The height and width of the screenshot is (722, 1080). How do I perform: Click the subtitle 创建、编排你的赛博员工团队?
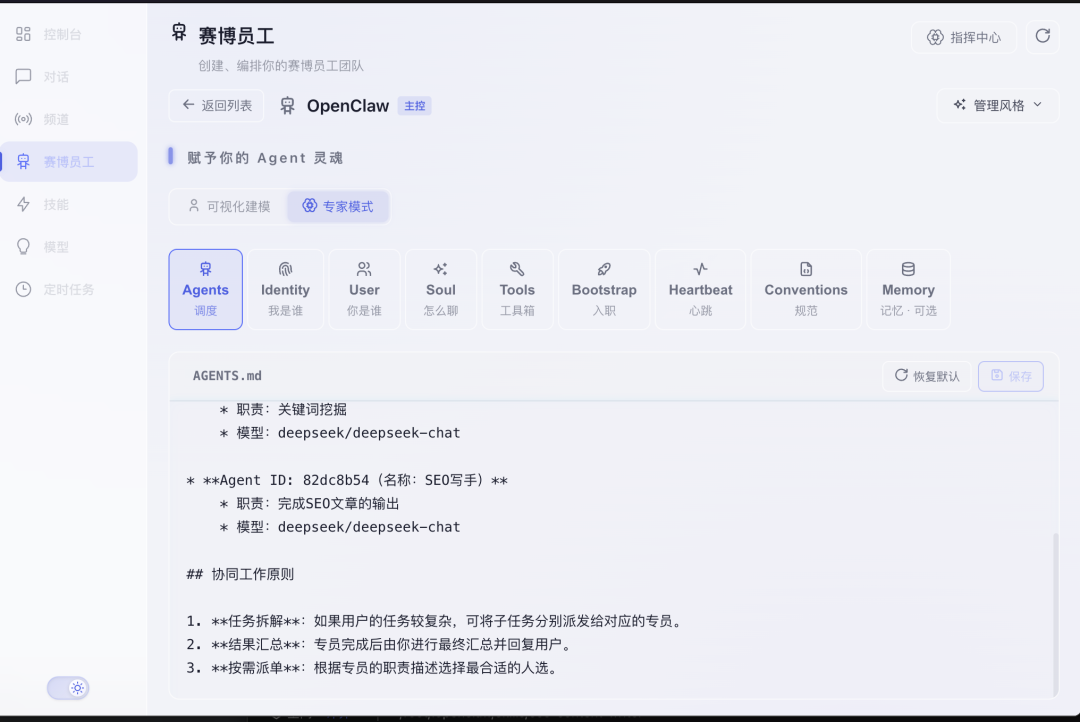281,66
